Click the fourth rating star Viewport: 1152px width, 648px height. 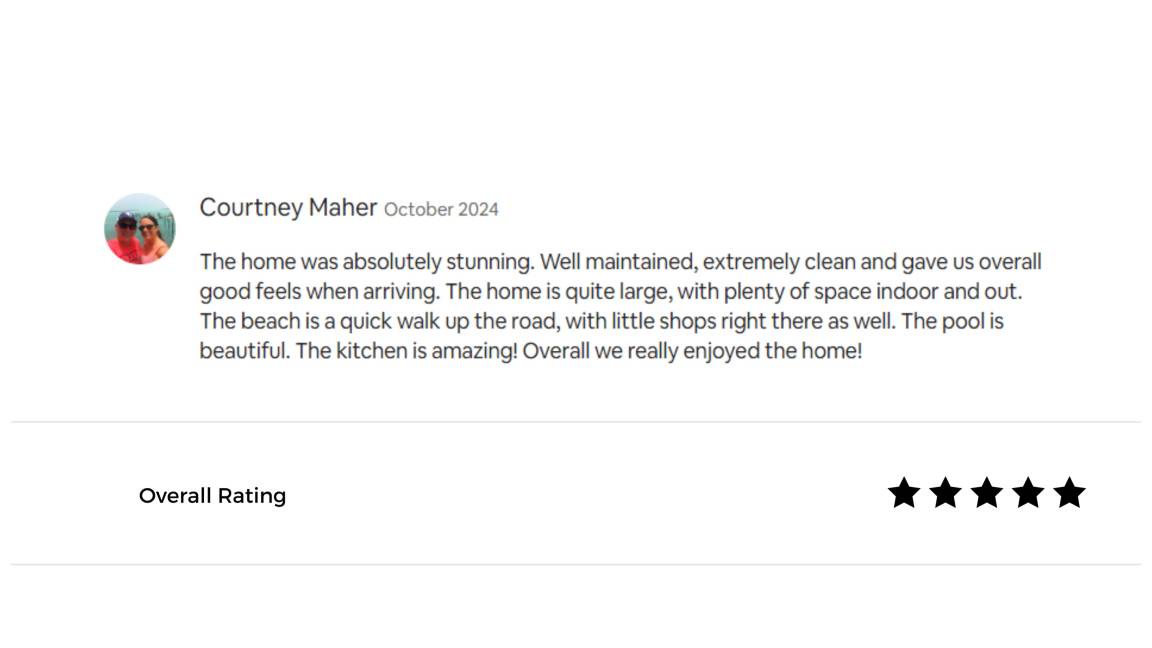[x=1028, y=493]
